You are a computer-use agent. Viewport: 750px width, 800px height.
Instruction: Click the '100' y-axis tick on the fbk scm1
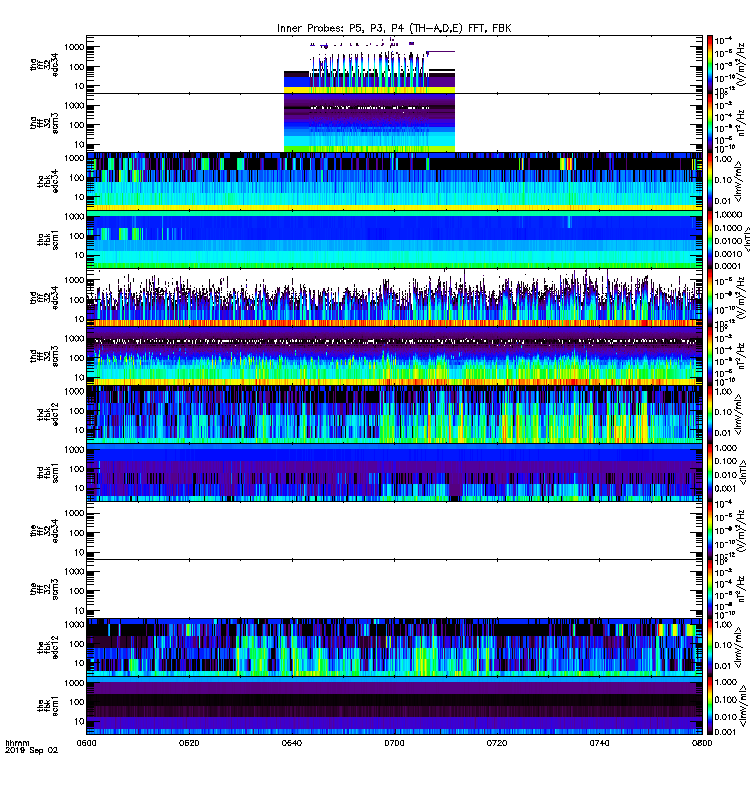77,702
